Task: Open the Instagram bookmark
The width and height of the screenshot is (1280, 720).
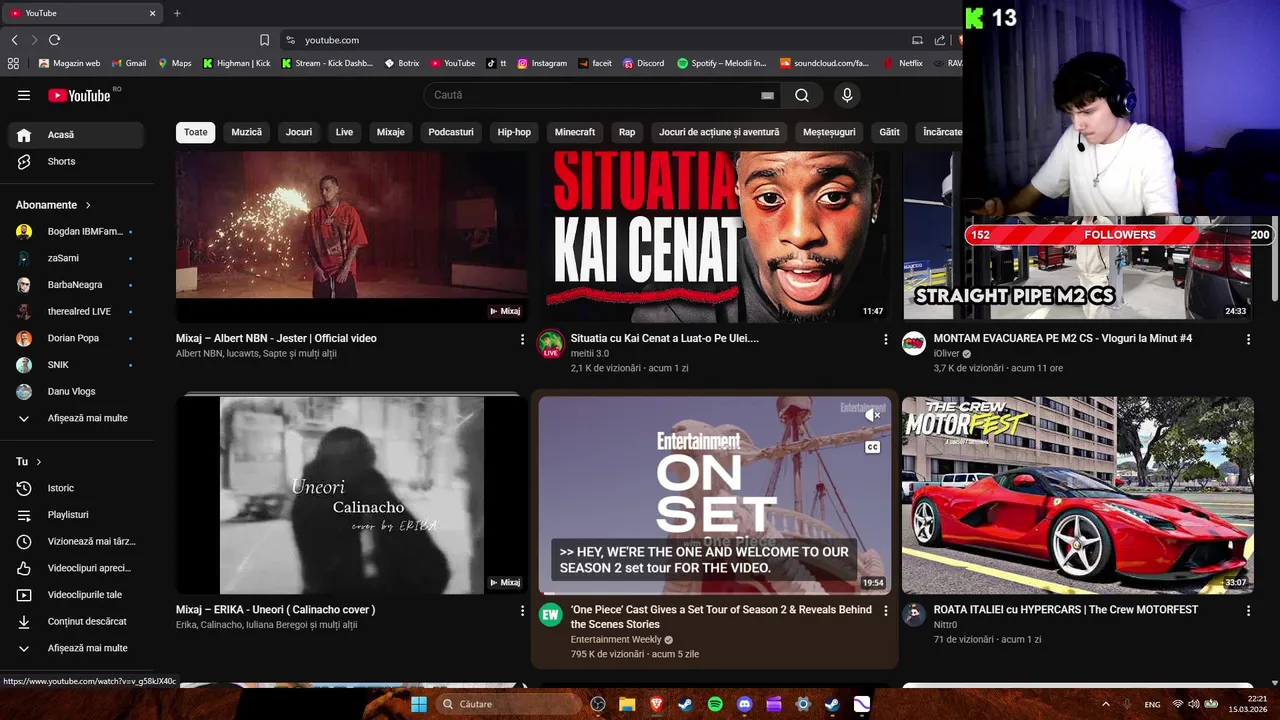Action: pyautogui.click(x=542, y=63)
